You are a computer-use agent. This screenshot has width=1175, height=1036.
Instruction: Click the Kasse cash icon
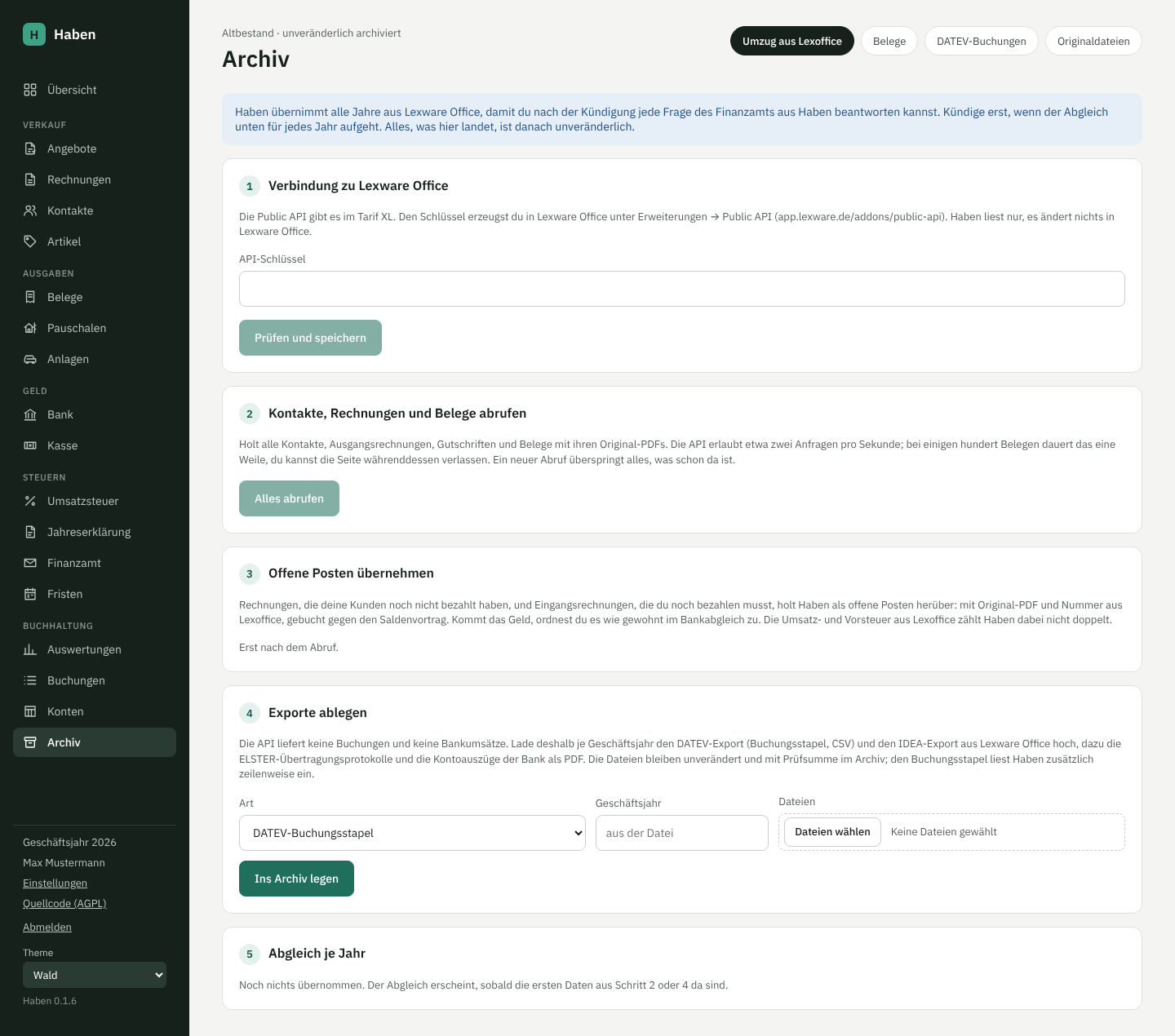click(30, 445)
